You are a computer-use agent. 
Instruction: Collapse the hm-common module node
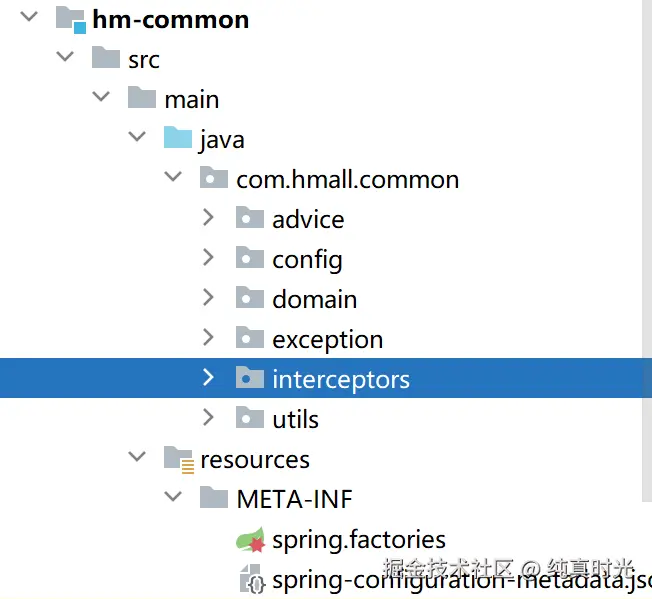tap(29, 17)
